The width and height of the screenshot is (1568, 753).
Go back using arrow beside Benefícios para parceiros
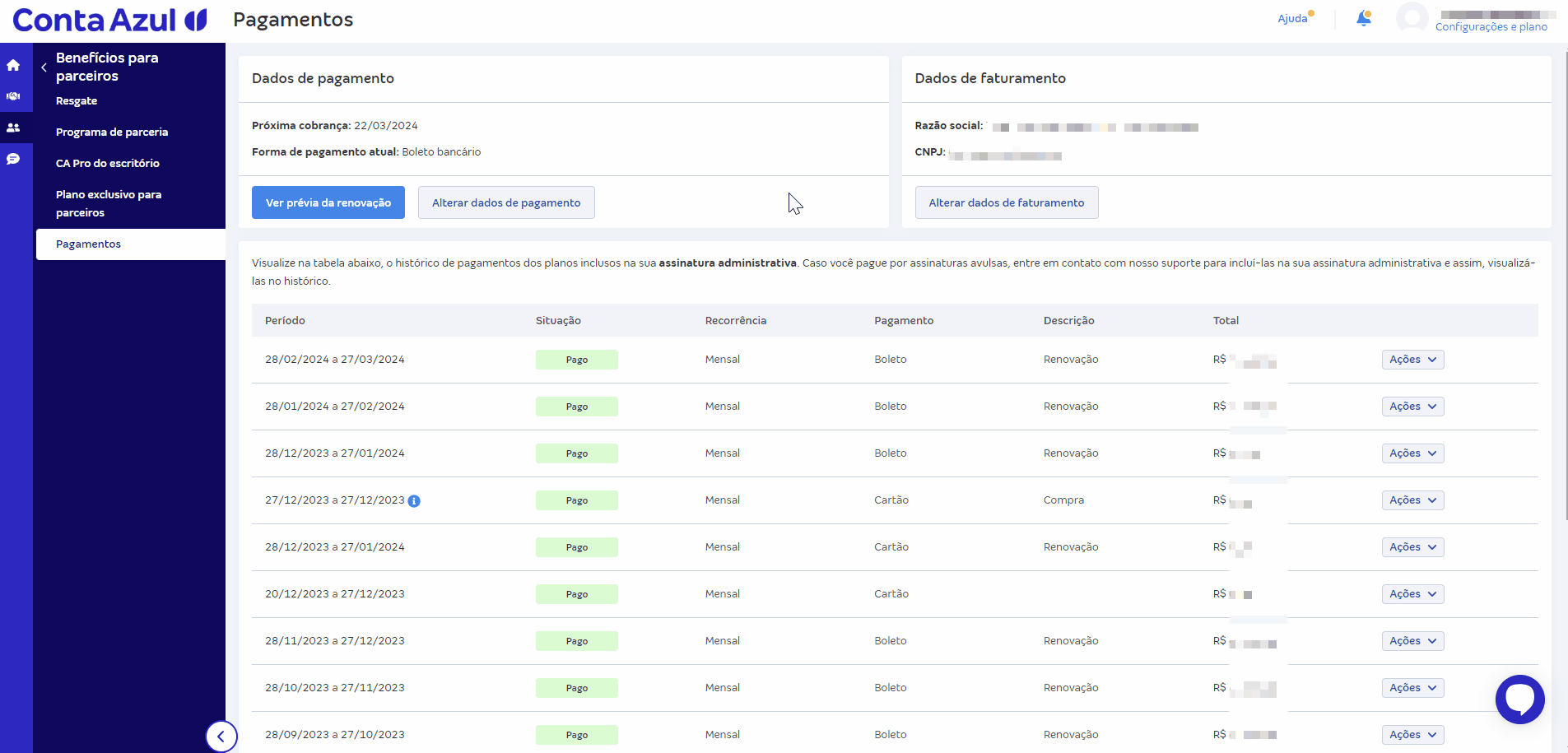pyautogui.click(x=44, y=67)
